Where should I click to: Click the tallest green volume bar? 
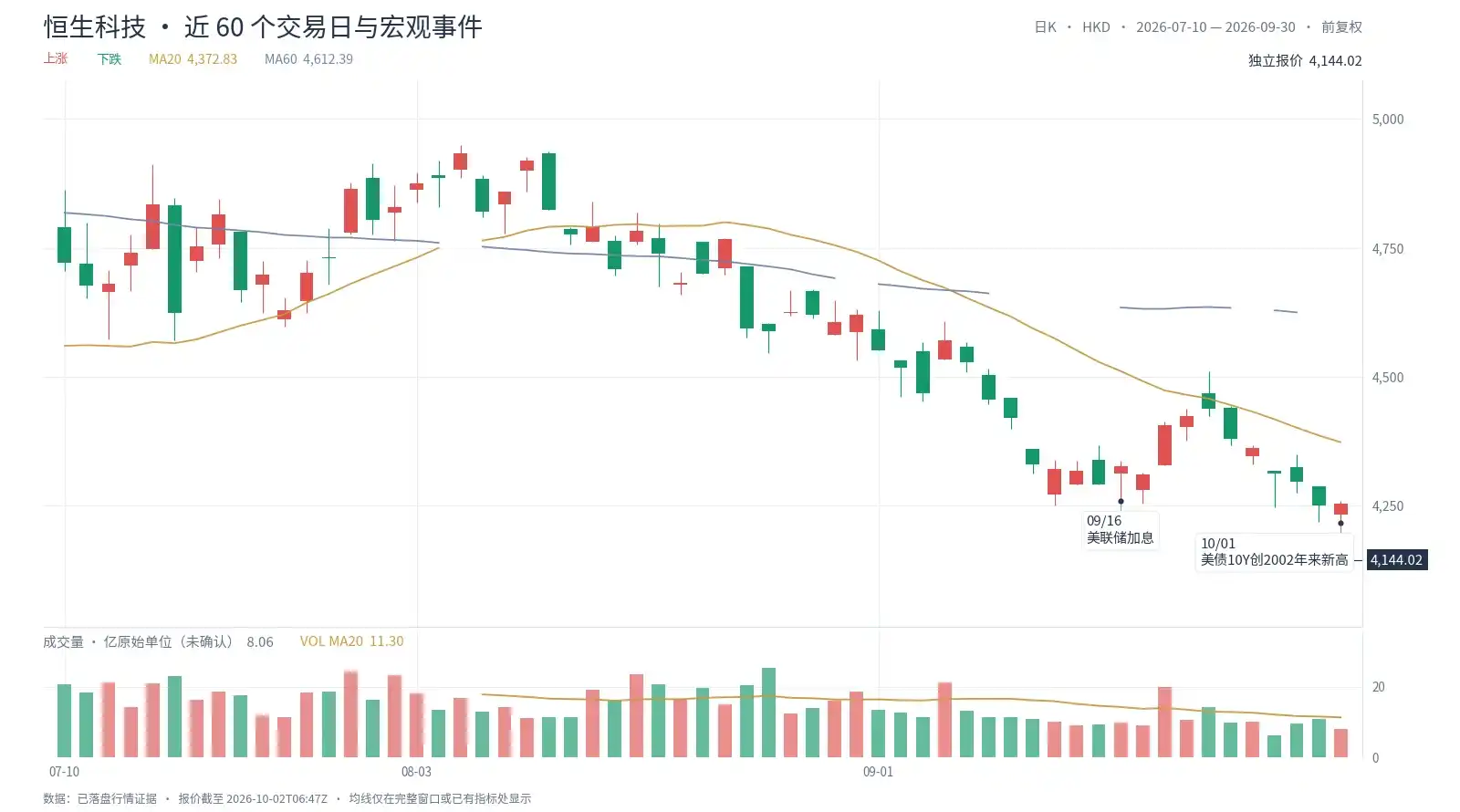coord(768,713)
